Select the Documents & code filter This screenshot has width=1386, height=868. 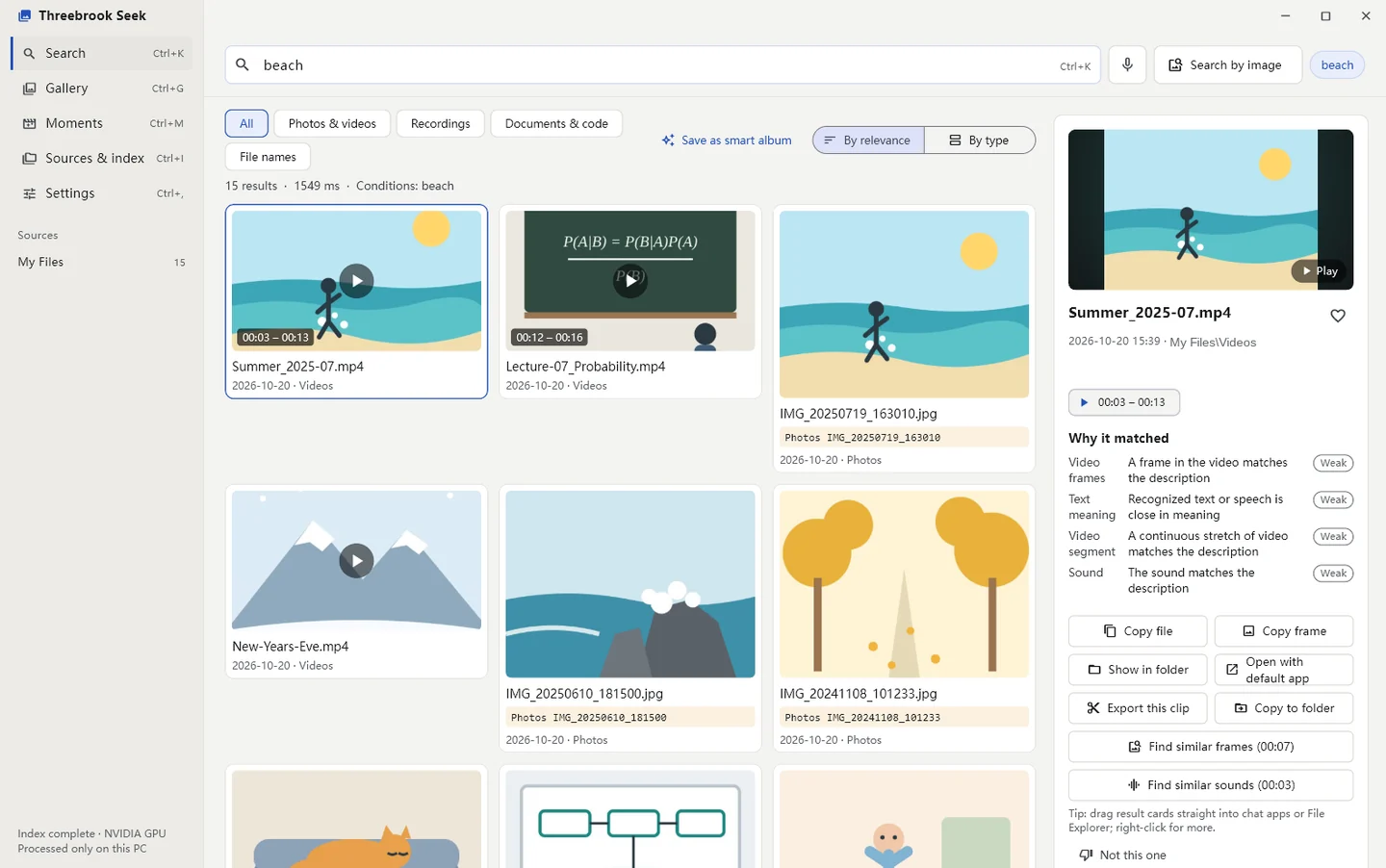pos(556,123)
